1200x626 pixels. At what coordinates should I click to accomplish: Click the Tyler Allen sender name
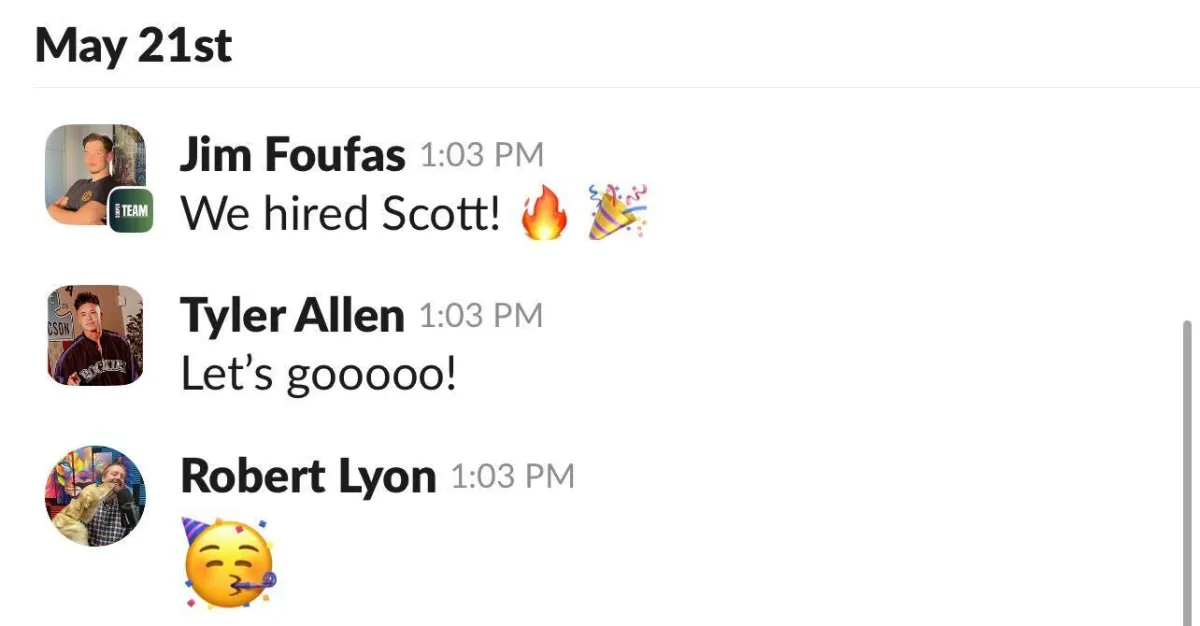(x=292, y=316)
